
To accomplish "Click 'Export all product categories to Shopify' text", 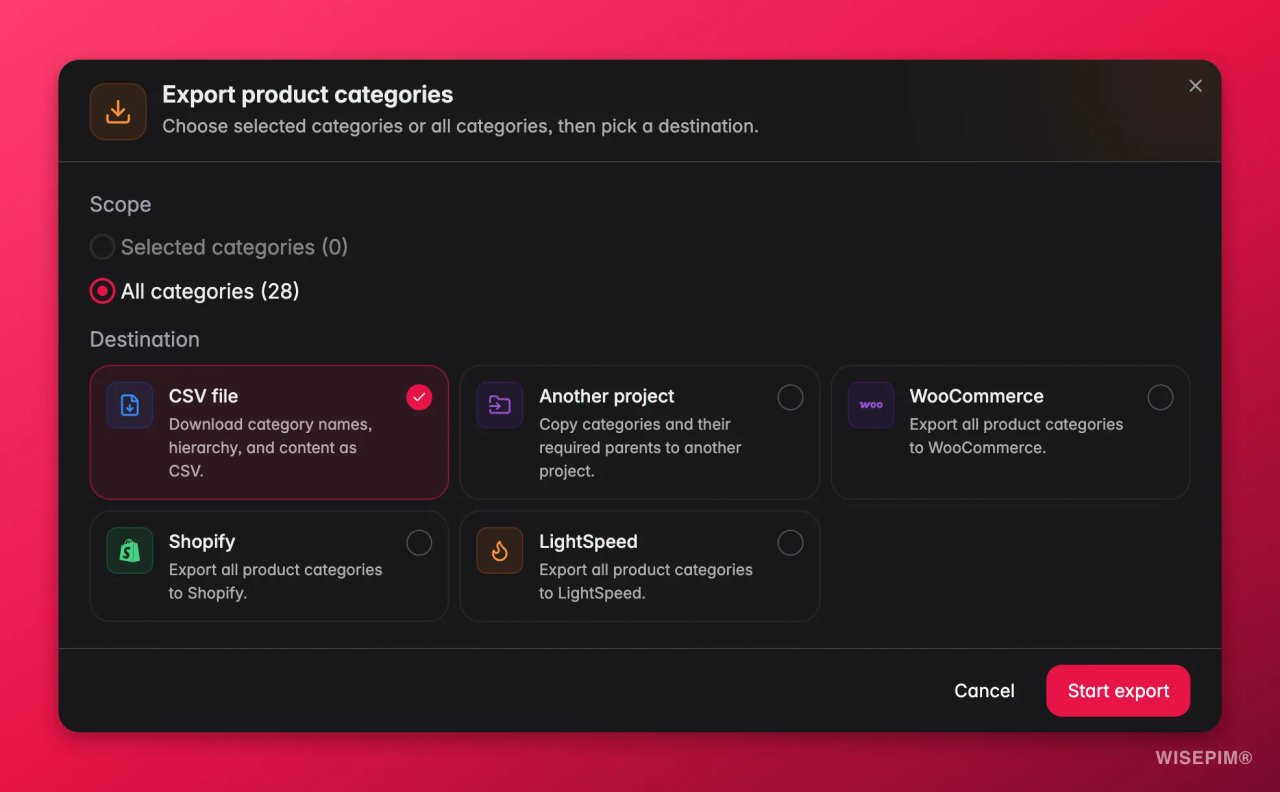I will point(275,581).
